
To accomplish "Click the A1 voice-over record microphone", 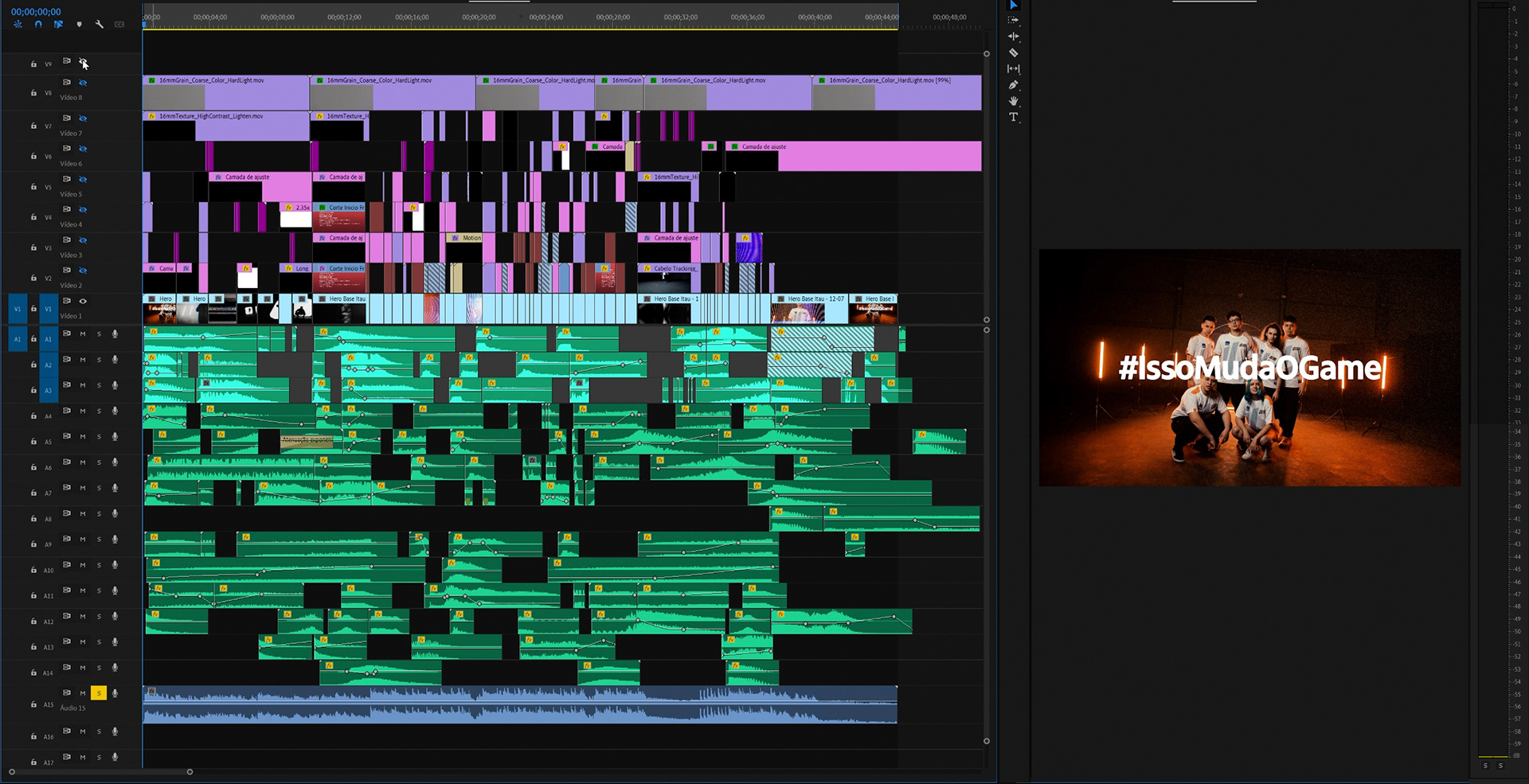I will point(115,334).
